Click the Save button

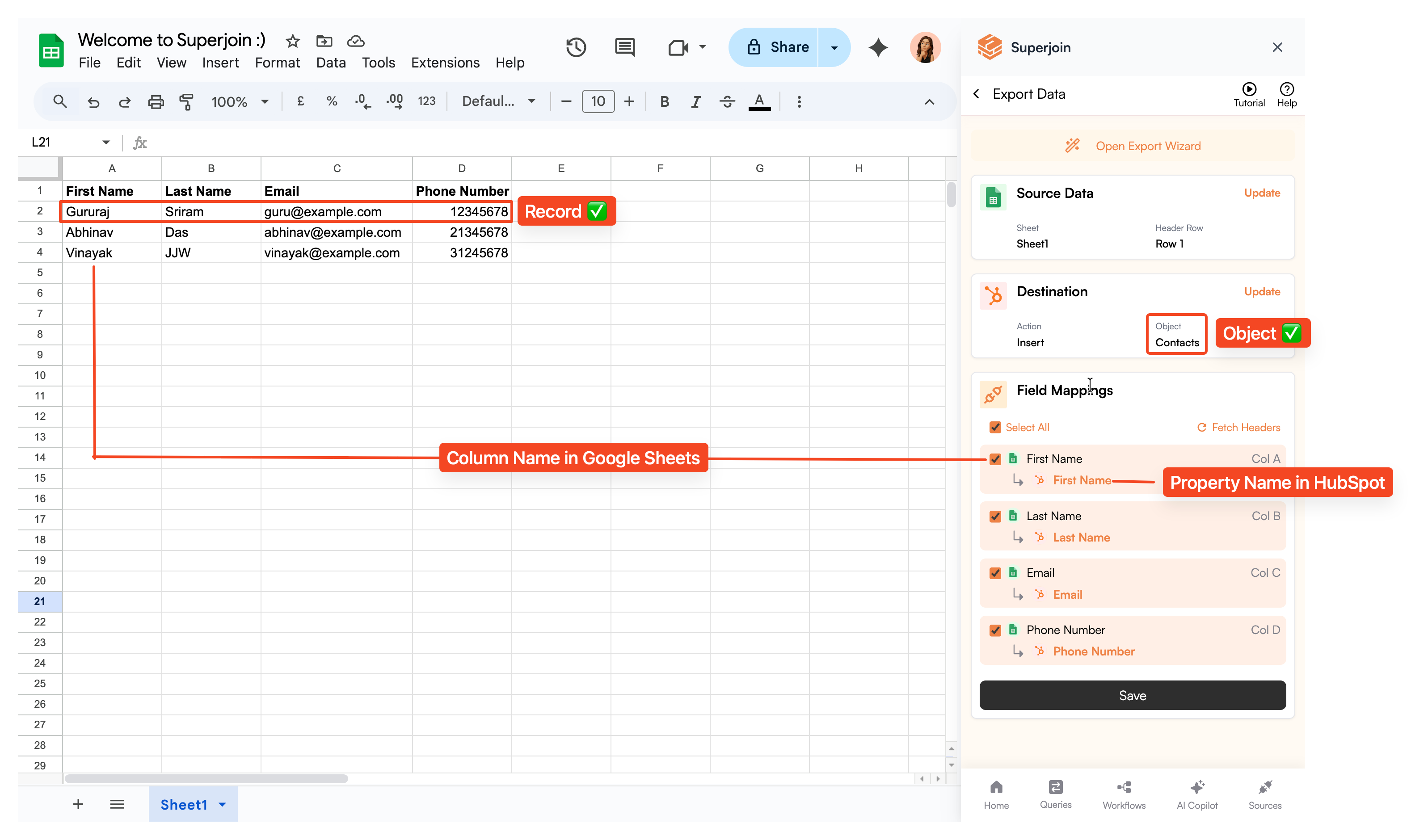[1133, 695]
